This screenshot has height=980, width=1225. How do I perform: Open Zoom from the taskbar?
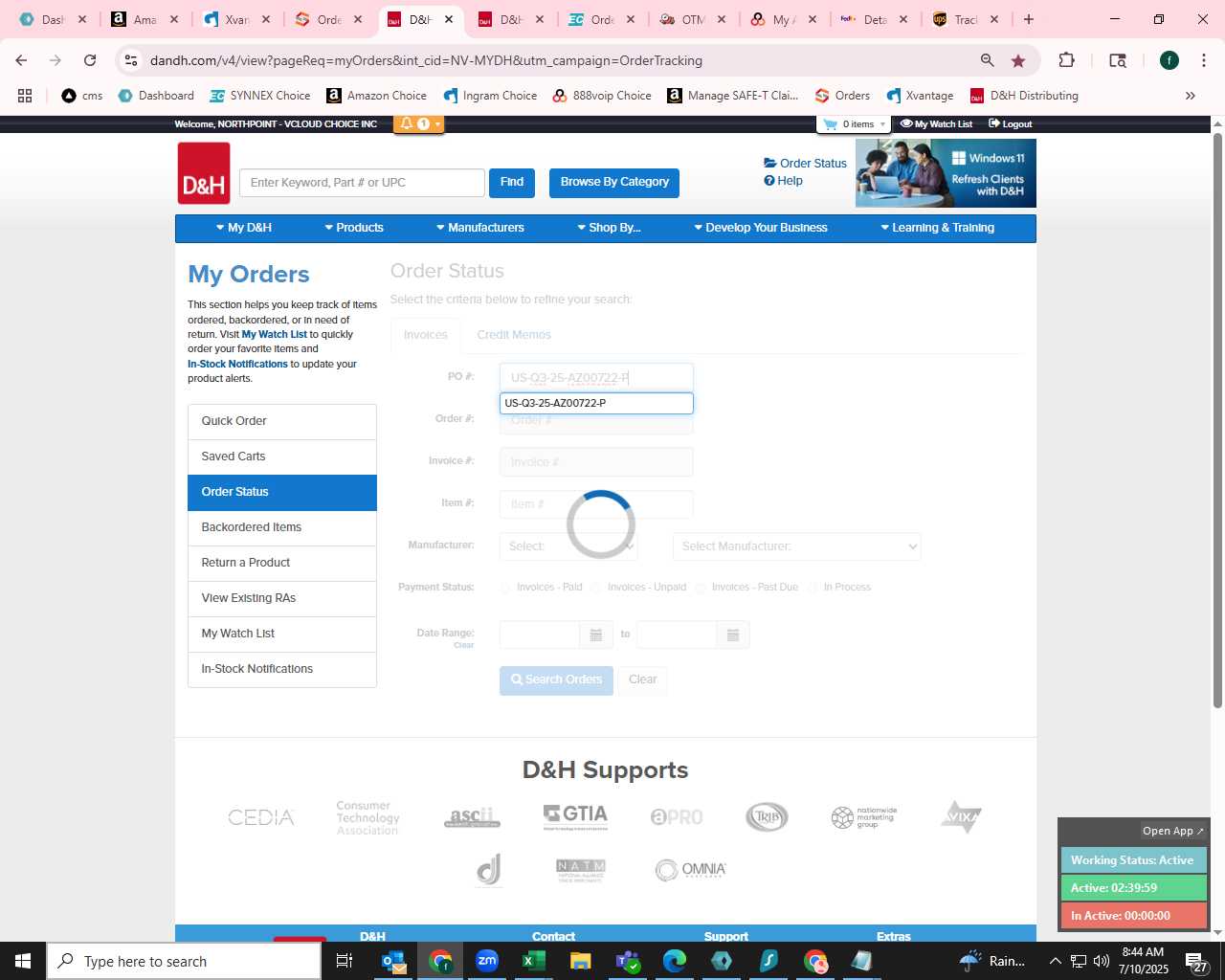click(487, 961)
